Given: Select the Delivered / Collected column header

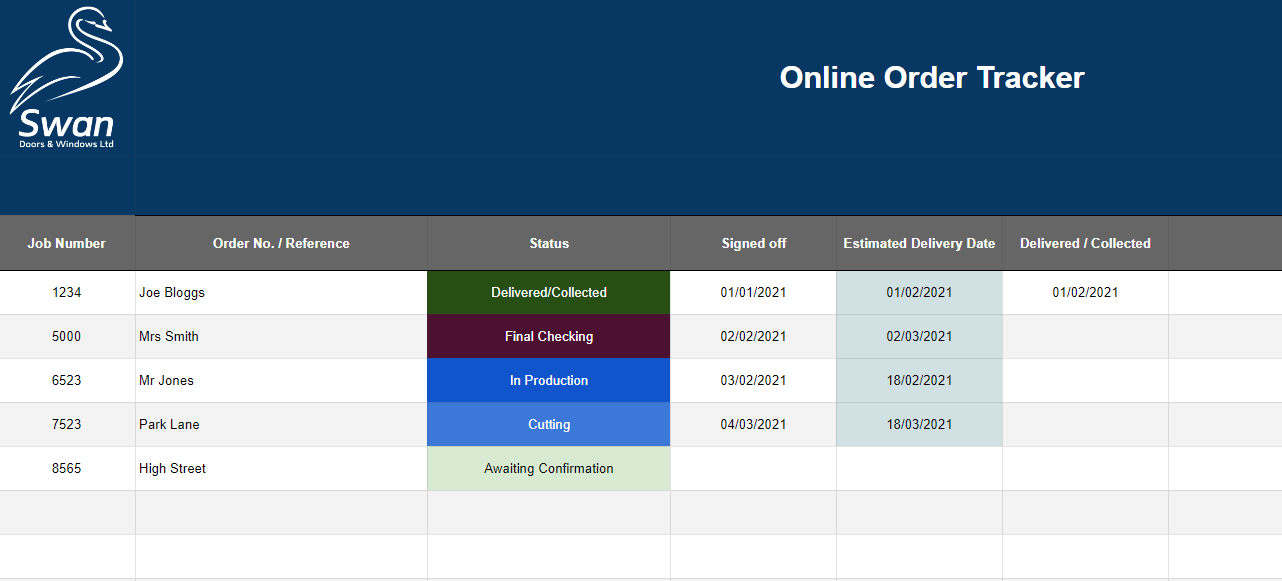Looking at the screenshot, I should (1085, 243).
